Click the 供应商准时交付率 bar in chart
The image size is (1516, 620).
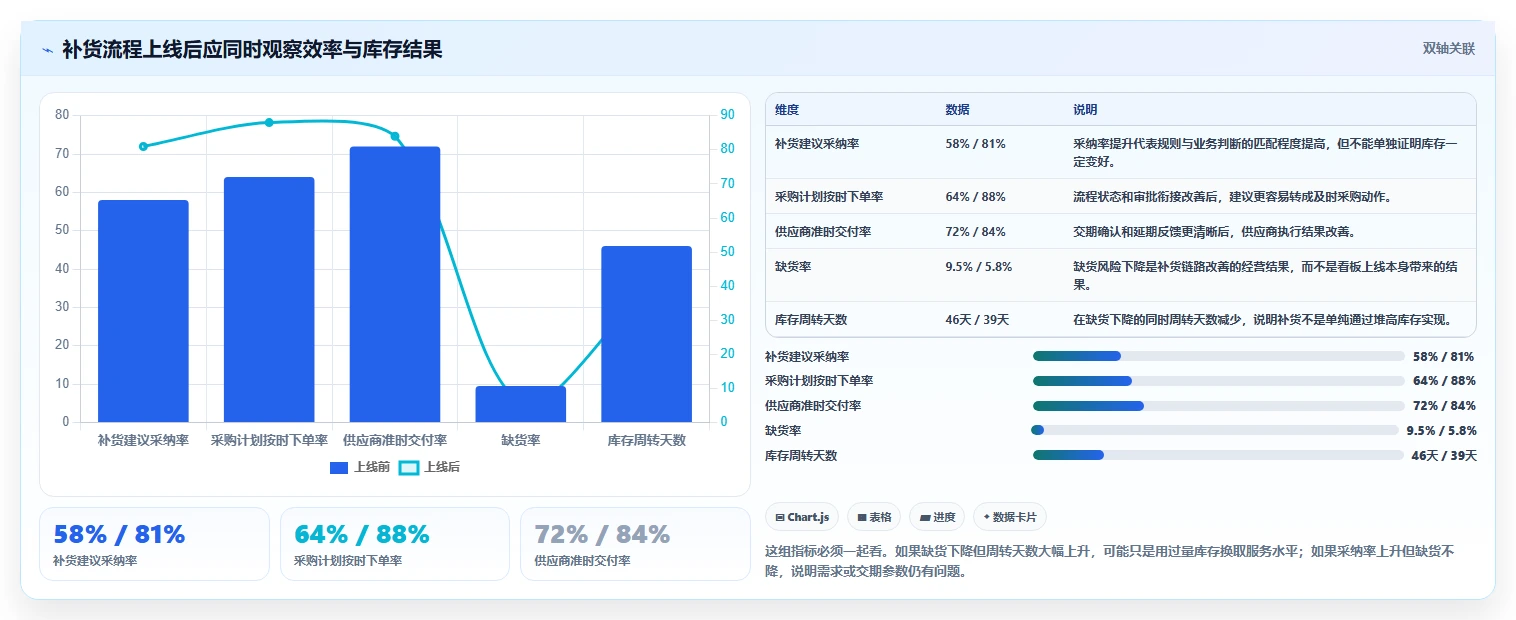click(395, 284)
